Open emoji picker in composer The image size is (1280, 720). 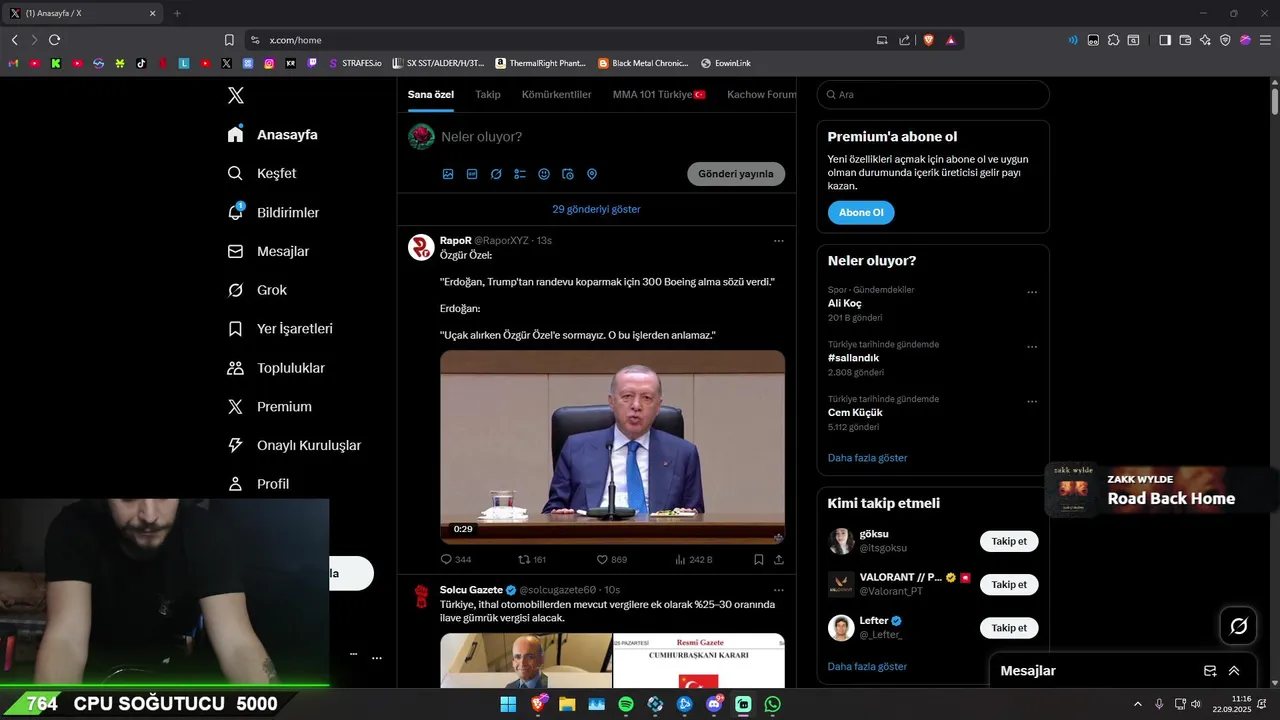[x=544, y=174]
